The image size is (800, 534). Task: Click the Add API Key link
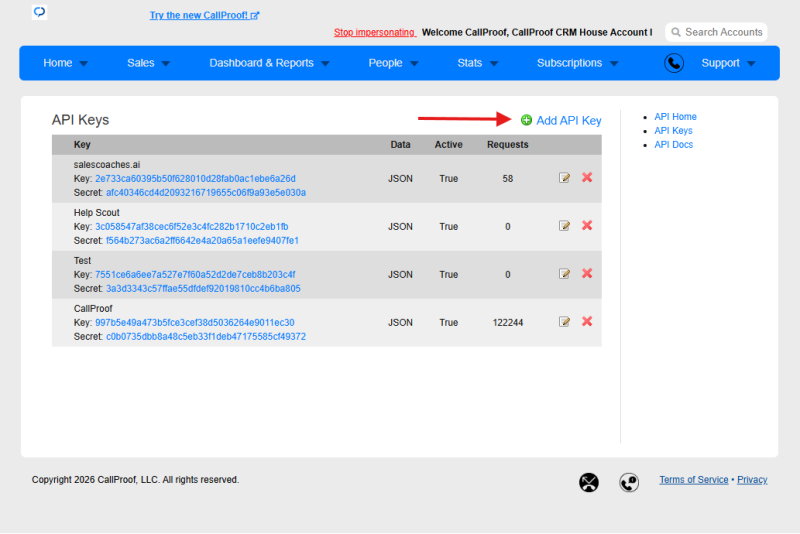[x=568, y=120]
